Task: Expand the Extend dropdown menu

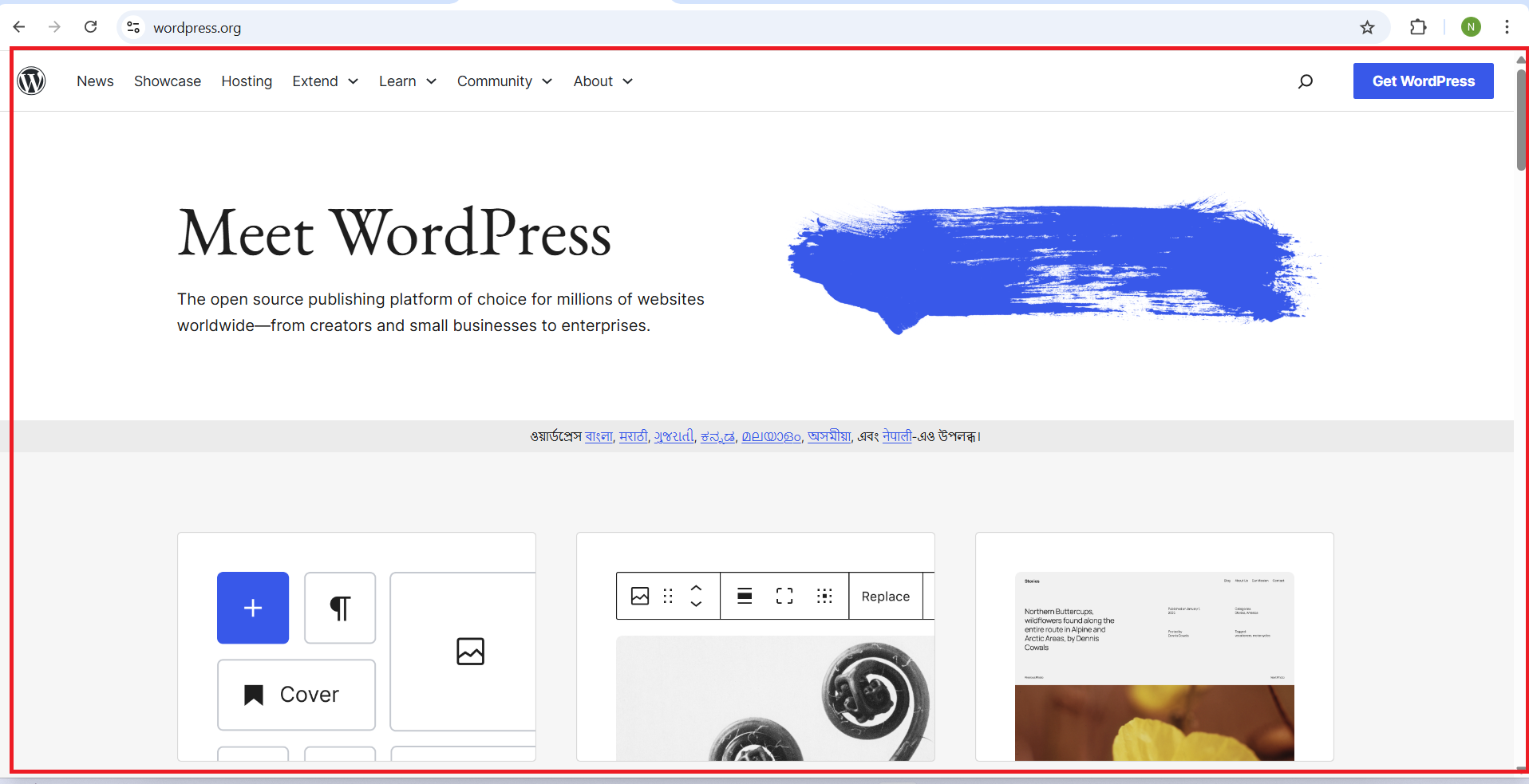Action: 325,81
